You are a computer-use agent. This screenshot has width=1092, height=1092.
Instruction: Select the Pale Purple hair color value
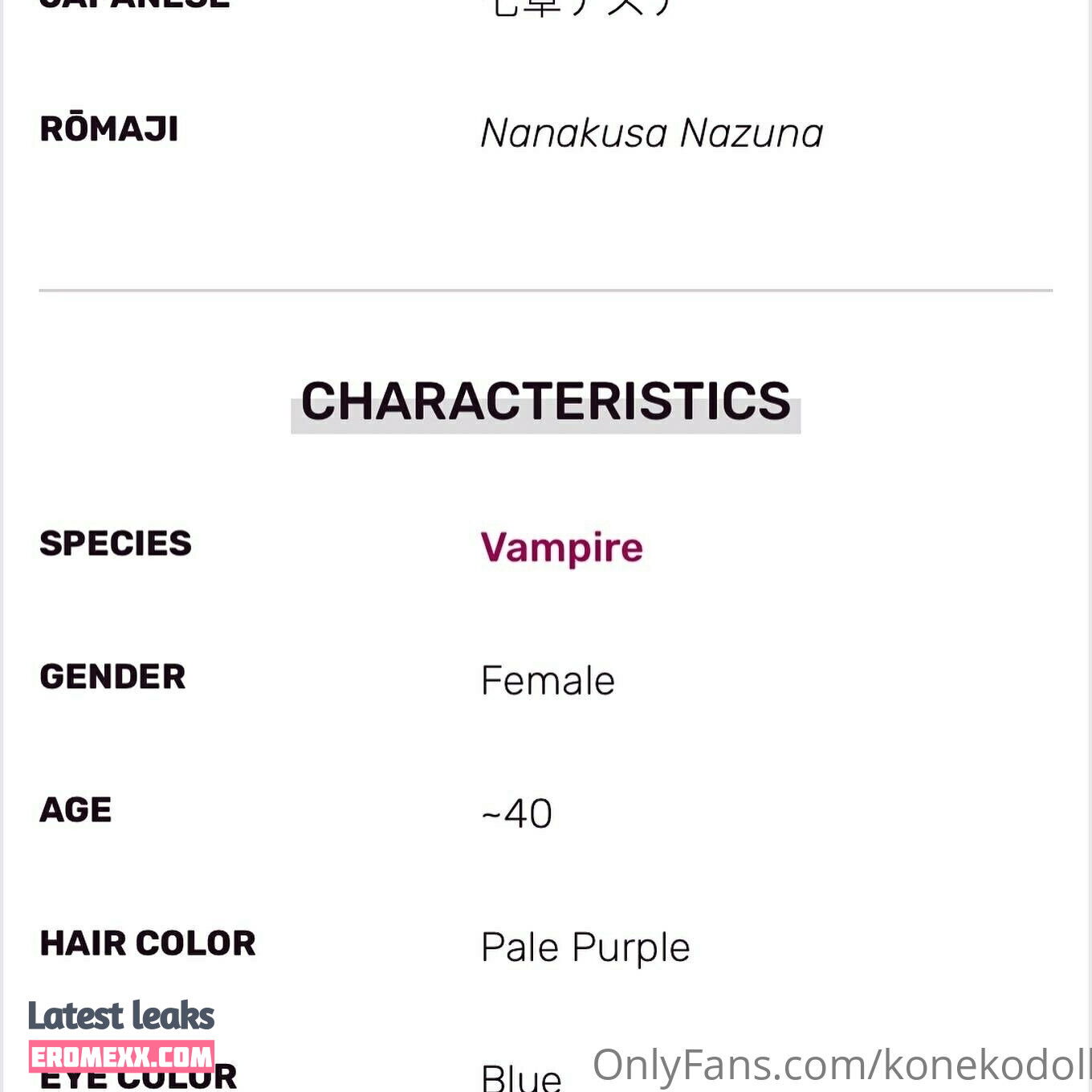click(x=585, y=948)
